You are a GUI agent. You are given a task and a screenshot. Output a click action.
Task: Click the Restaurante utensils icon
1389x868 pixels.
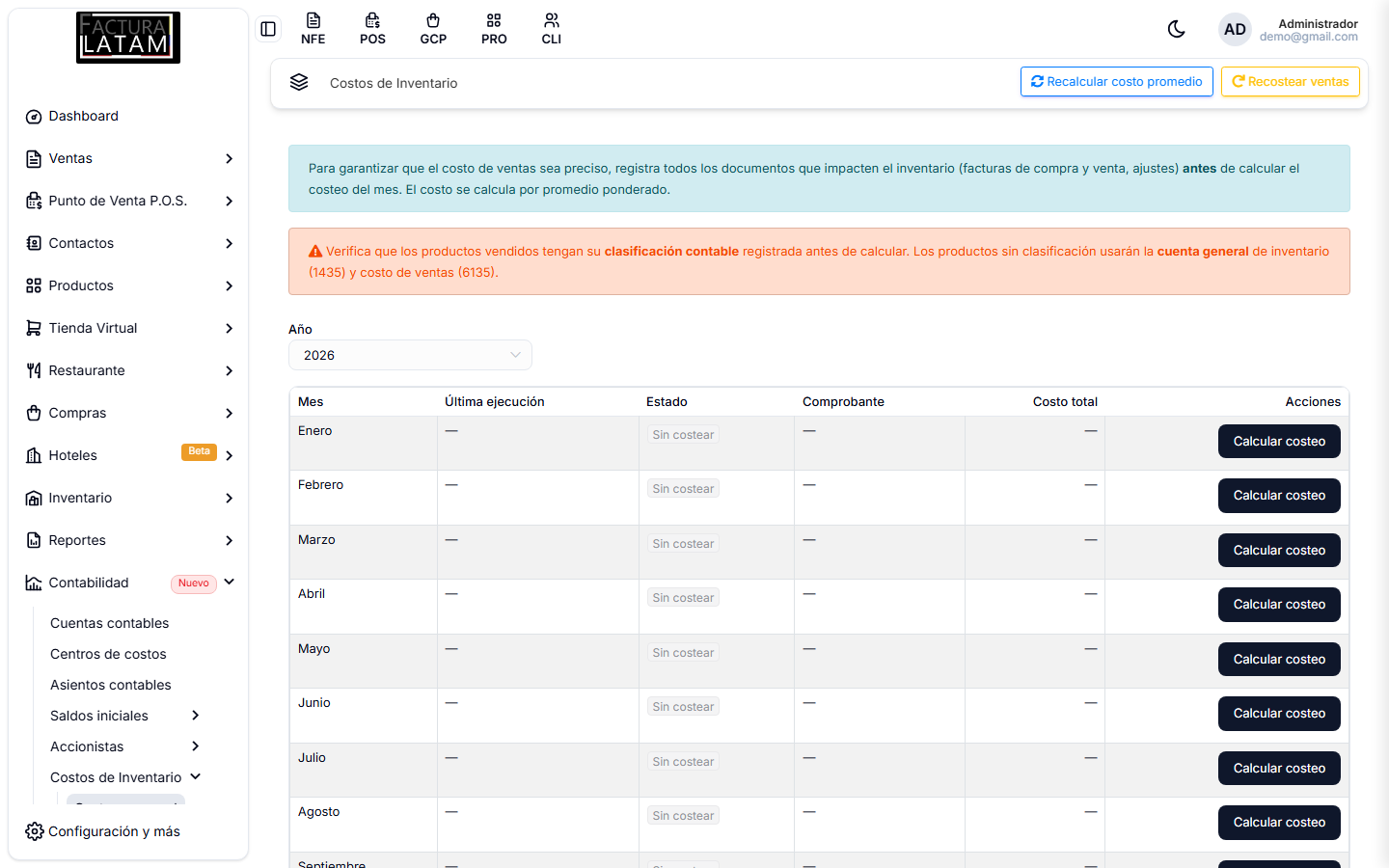pos(34,370)
